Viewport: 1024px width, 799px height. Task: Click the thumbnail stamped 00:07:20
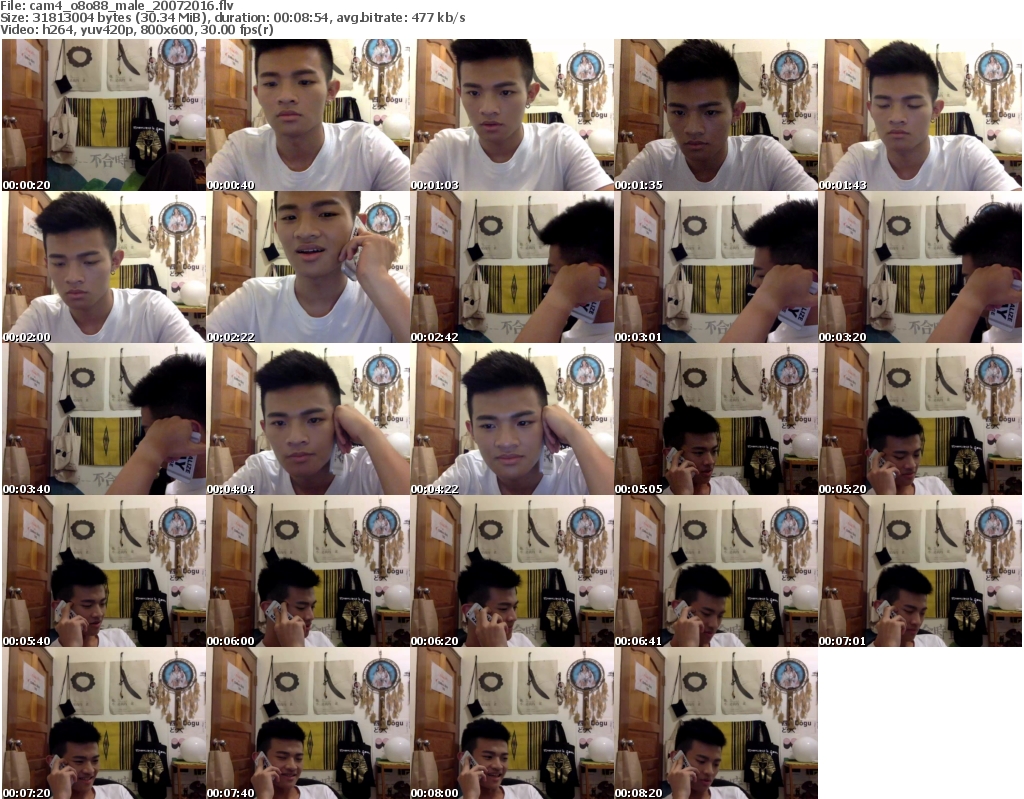click(104, 723)
